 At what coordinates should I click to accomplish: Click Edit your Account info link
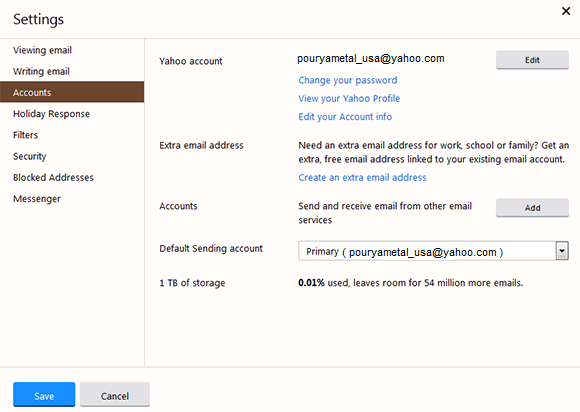[x=345, y=117]
